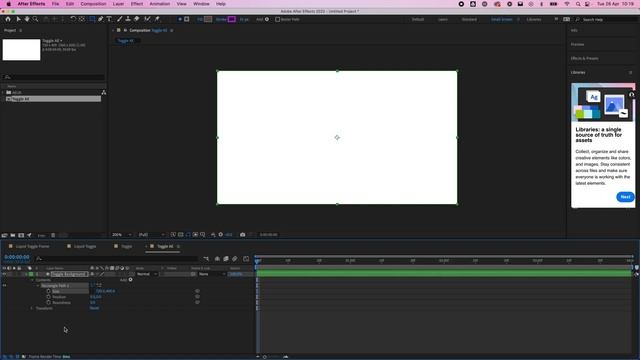Click the project search field
The image size is (640, 360).
[53, 77]
